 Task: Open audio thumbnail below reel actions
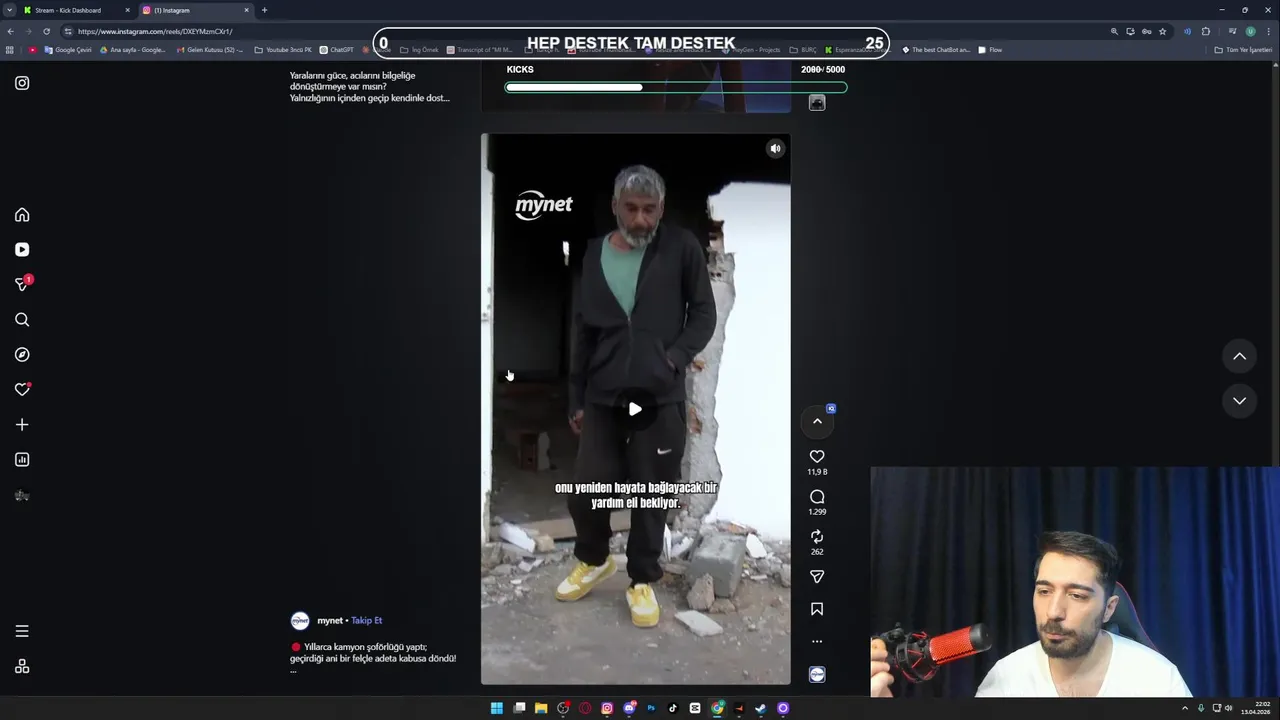[817, 675]
